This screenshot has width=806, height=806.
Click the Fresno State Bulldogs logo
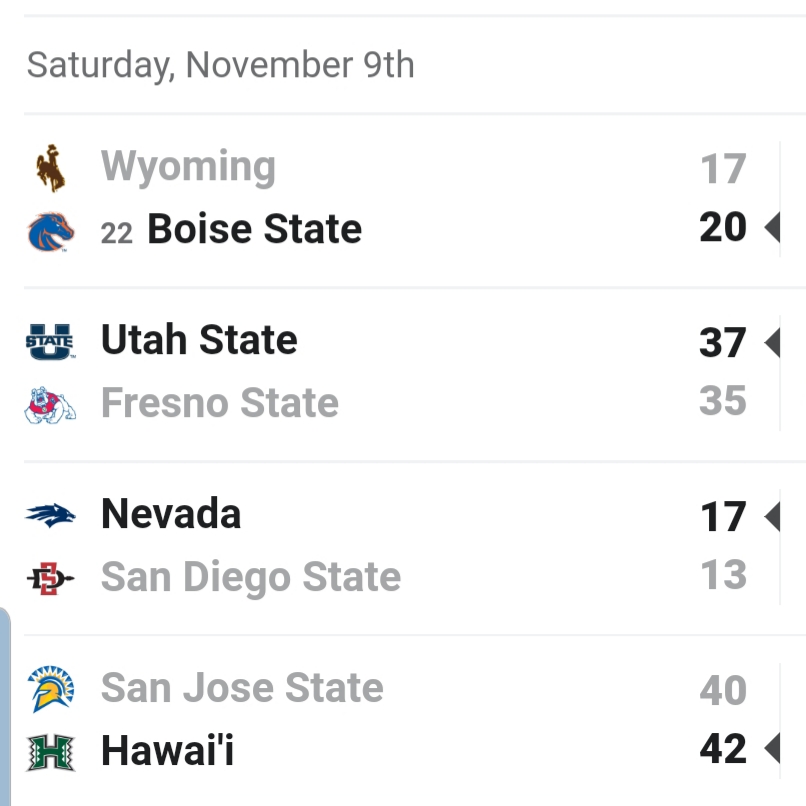50,406
